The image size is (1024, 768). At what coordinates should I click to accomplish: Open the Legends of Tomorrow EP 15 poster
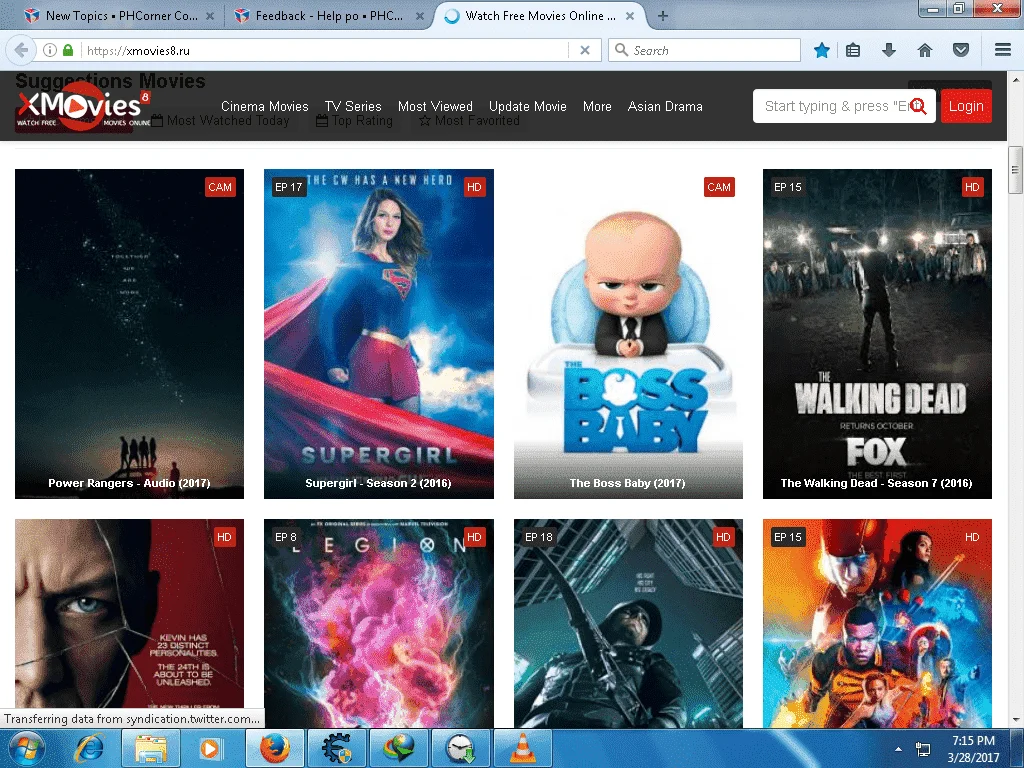point(877,623)
